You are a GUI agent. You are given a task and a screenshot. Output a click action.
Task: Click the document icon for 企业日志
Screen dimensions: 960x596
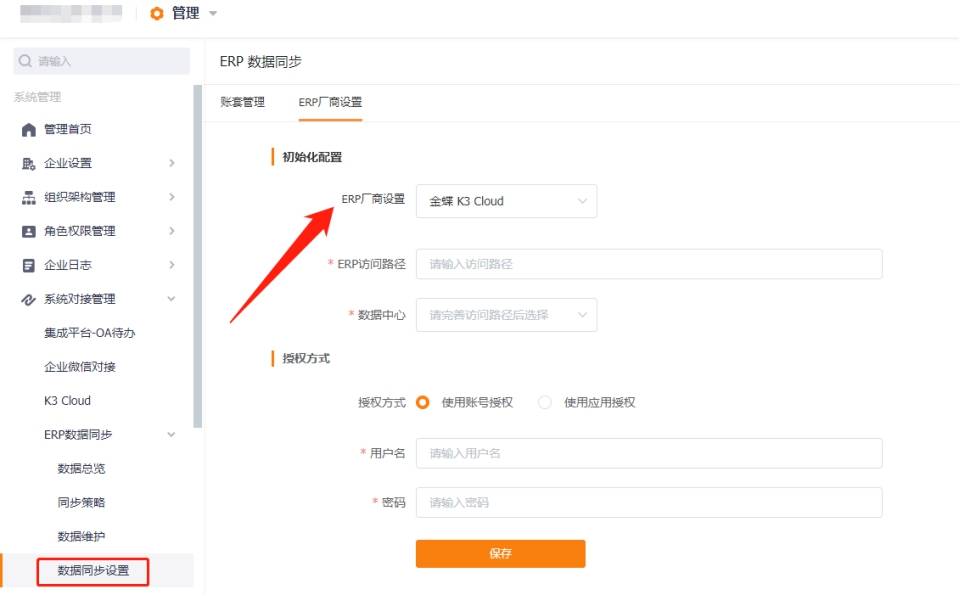coord(29,265)
